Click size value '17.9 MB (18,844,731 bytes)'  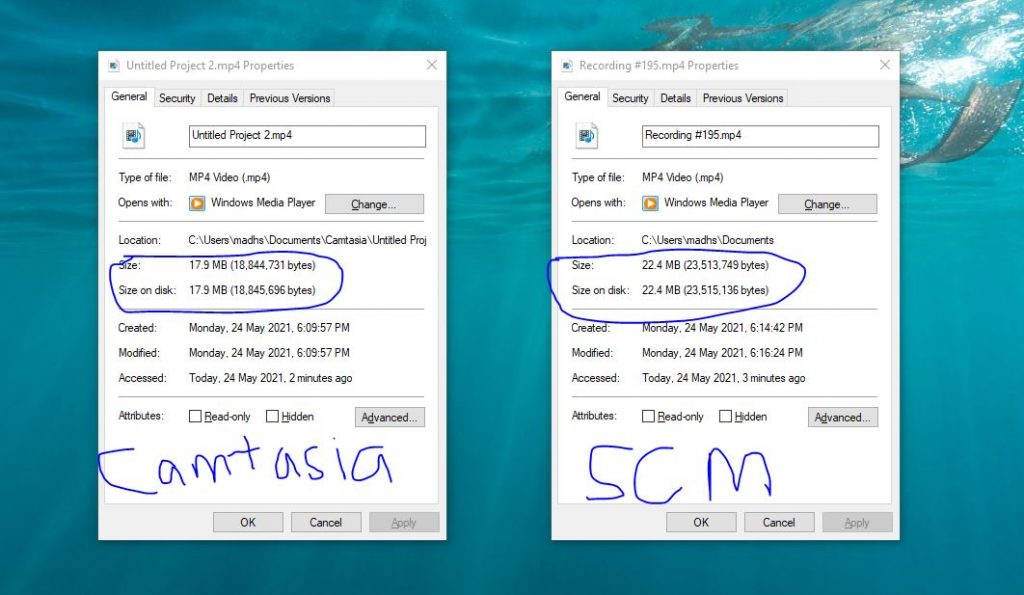click(x=252, y=265)
